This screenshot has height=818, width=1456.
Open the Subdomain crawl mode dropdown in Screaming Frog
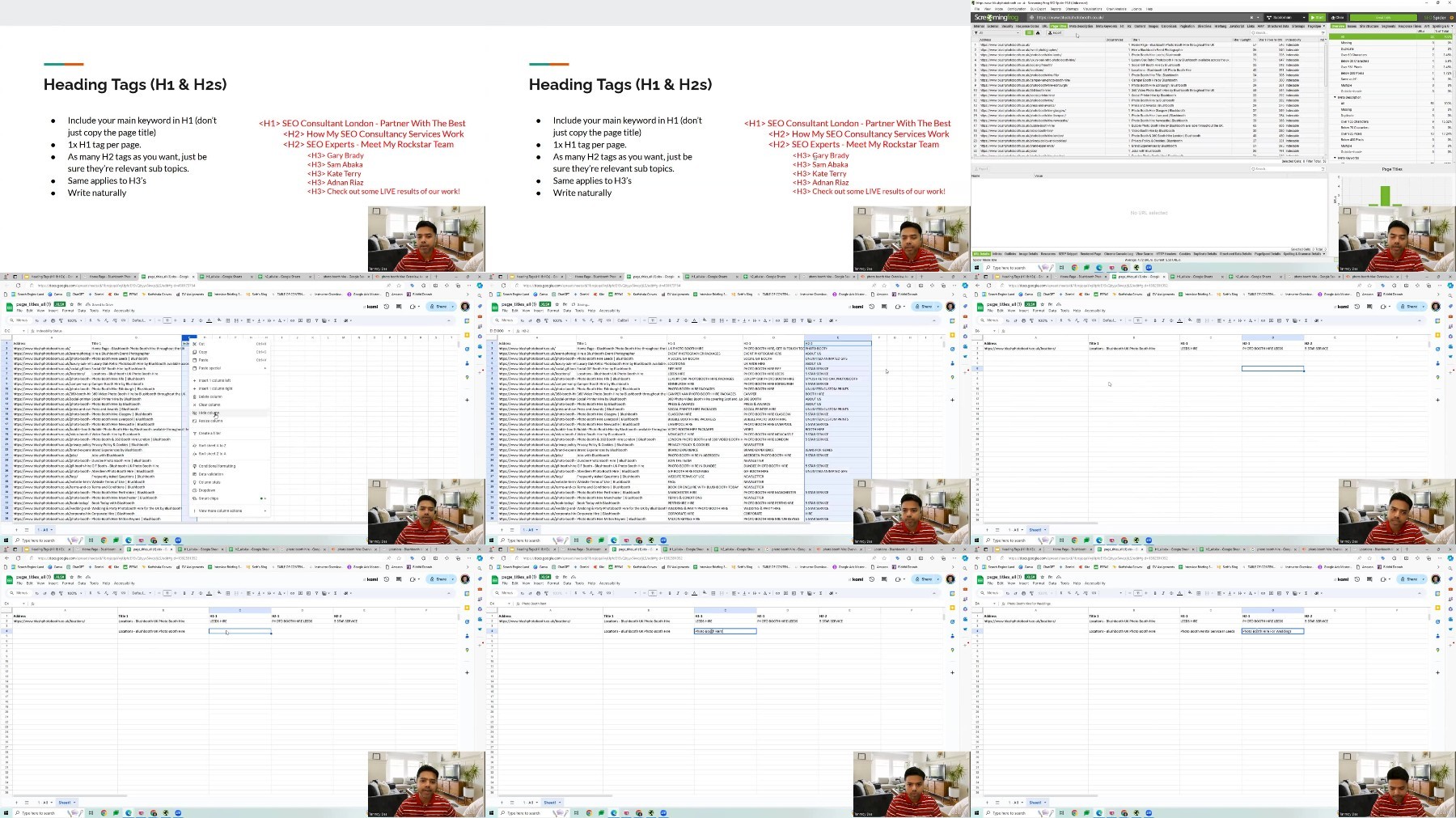(x=1285, y=17)
